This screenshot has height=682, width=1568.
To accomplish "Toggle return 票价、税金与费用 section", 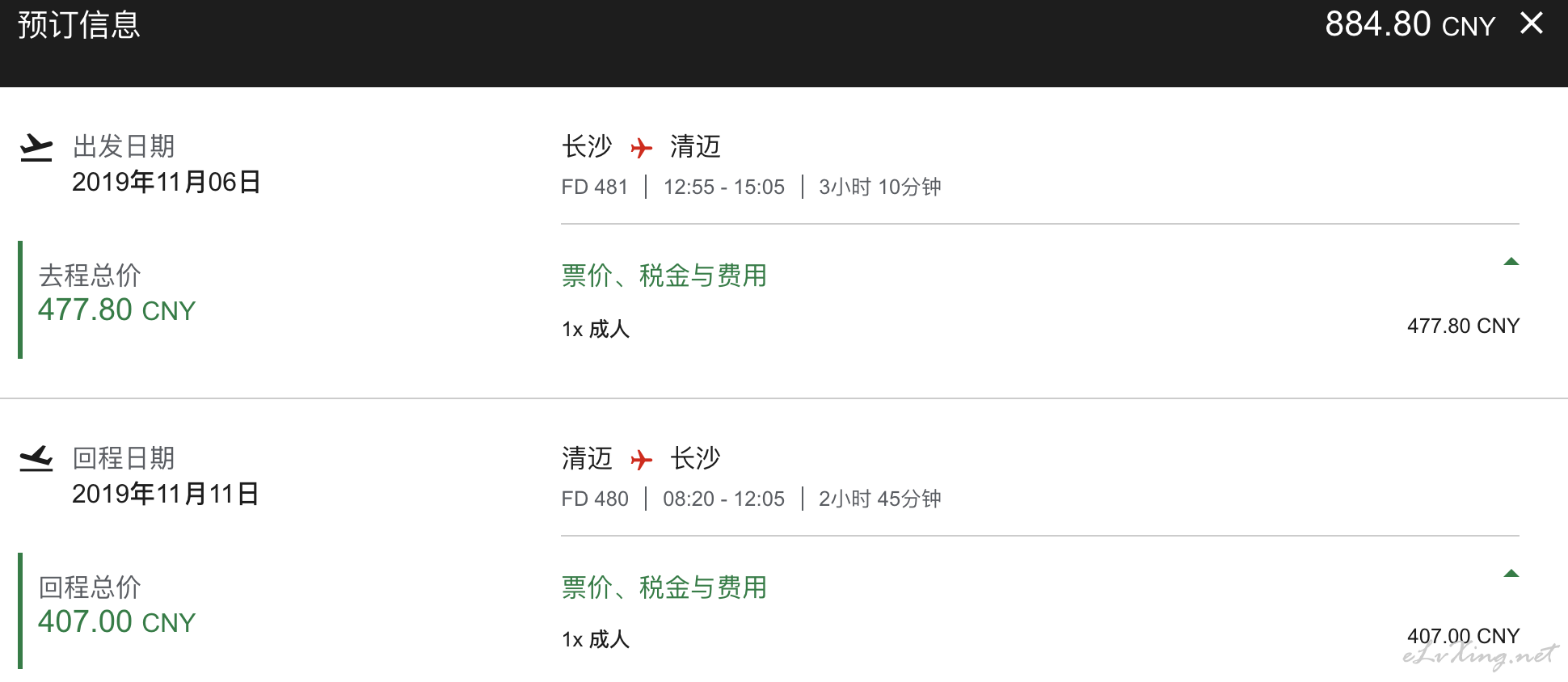I will click(x=664, y=587).
